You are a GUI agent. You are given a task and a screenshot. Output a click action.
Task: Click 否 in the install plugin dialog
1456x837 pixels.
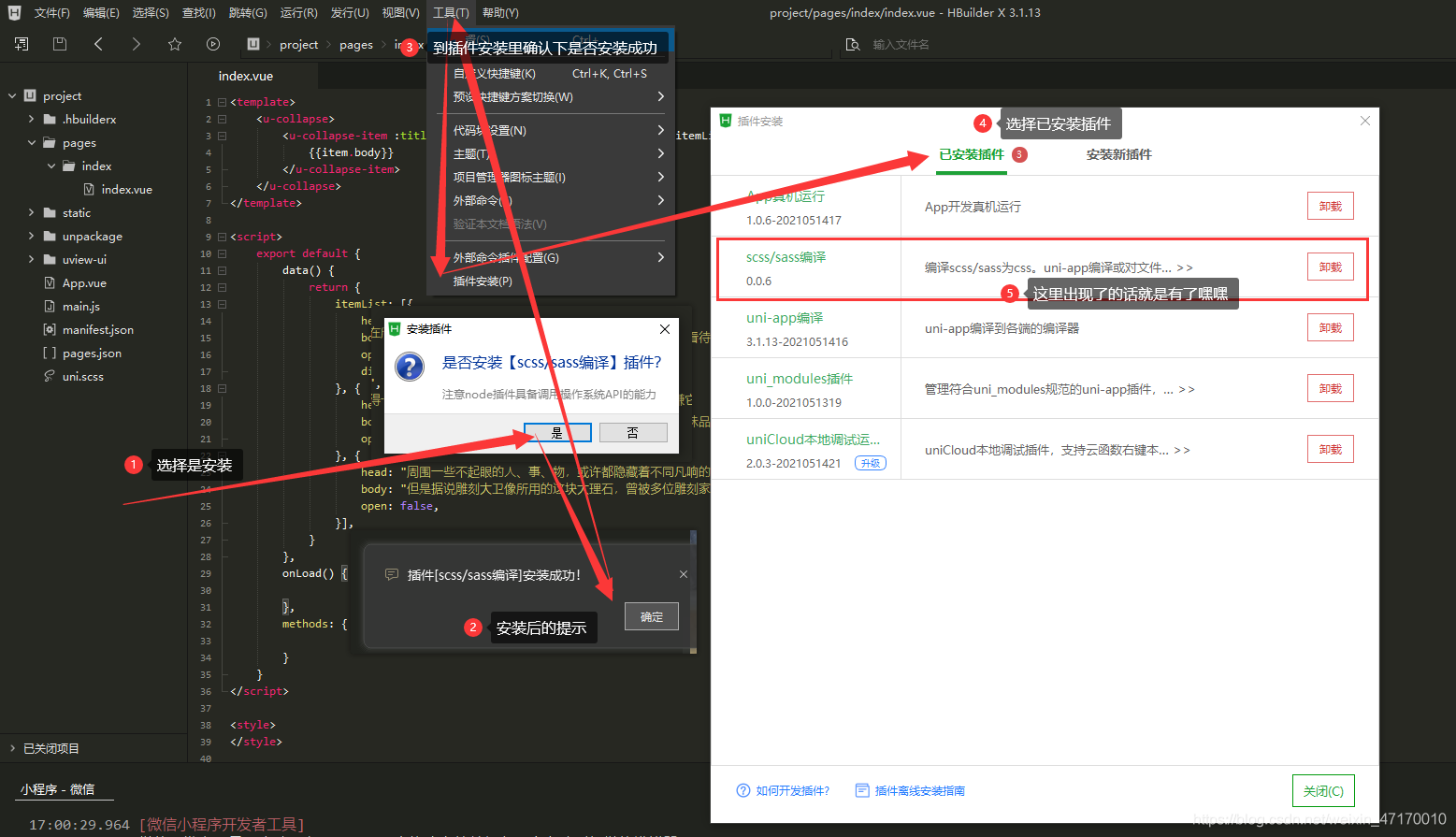[x=633, y=432]
